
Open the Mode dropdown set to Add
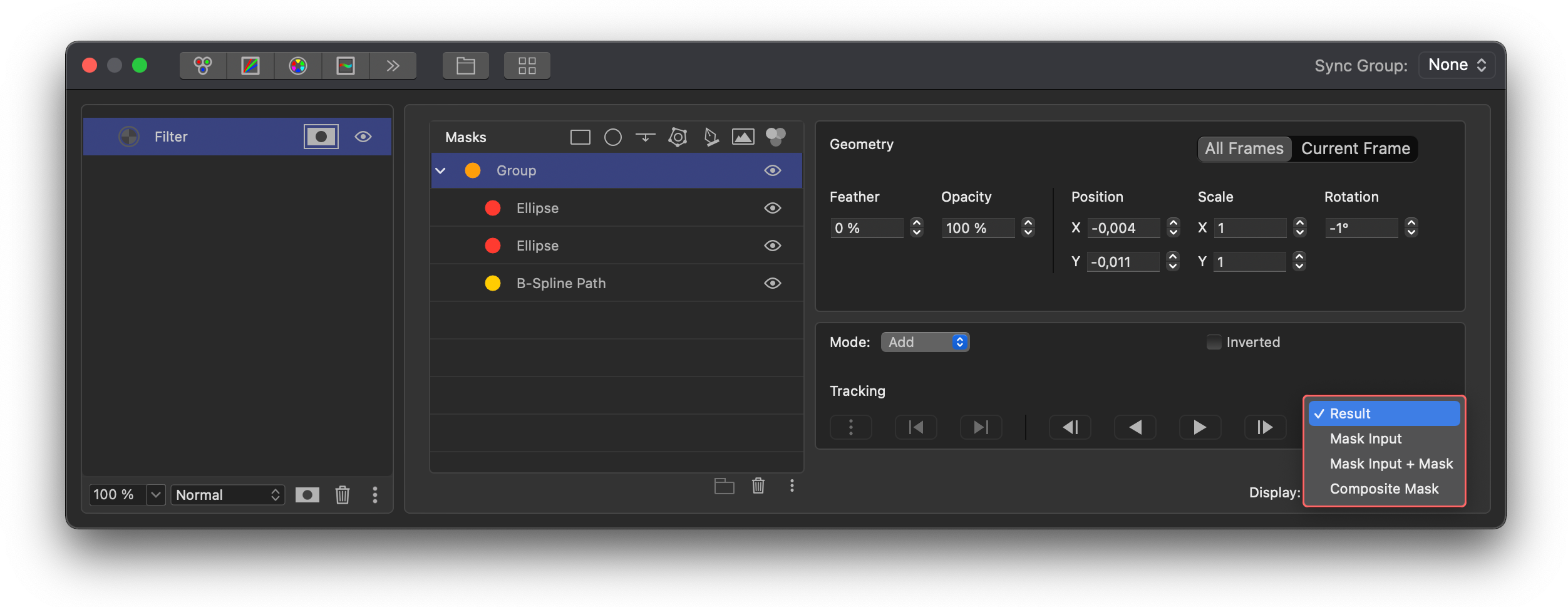click(925, 342)
